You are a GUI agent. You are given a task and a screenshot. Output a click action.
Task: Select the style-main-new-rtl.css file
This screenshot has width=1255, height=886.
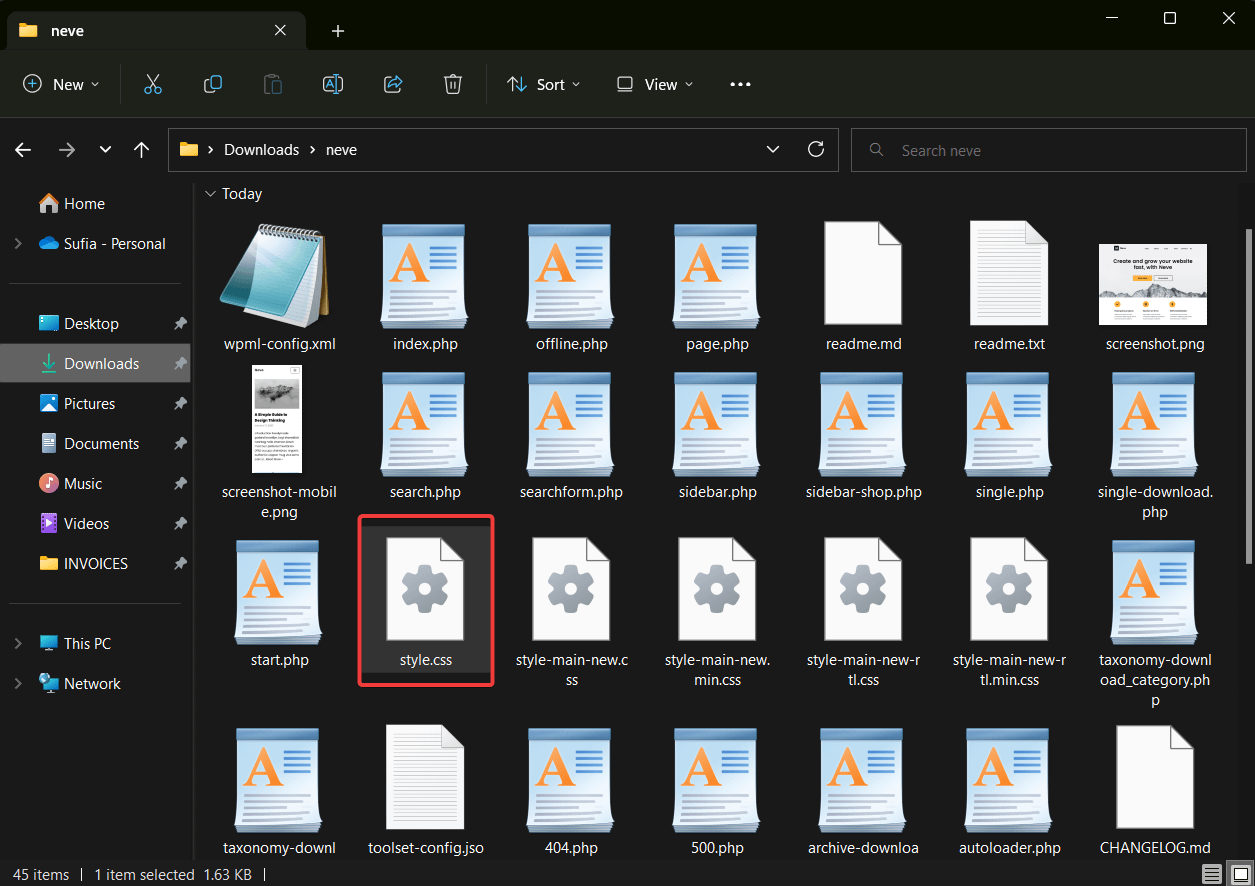pos(864,612)
